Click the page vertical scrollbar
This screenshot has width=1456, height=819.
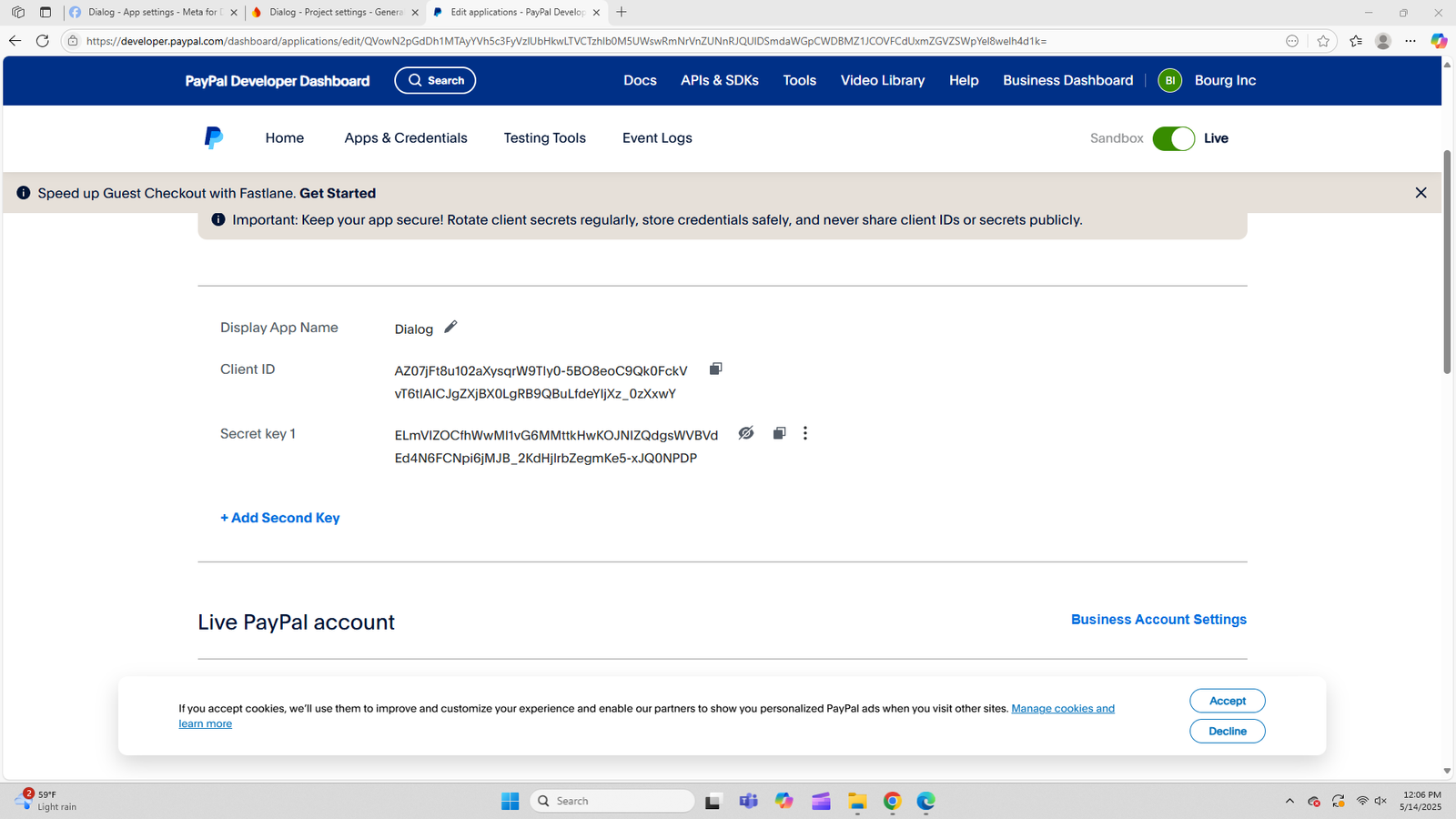point(1447,262)
